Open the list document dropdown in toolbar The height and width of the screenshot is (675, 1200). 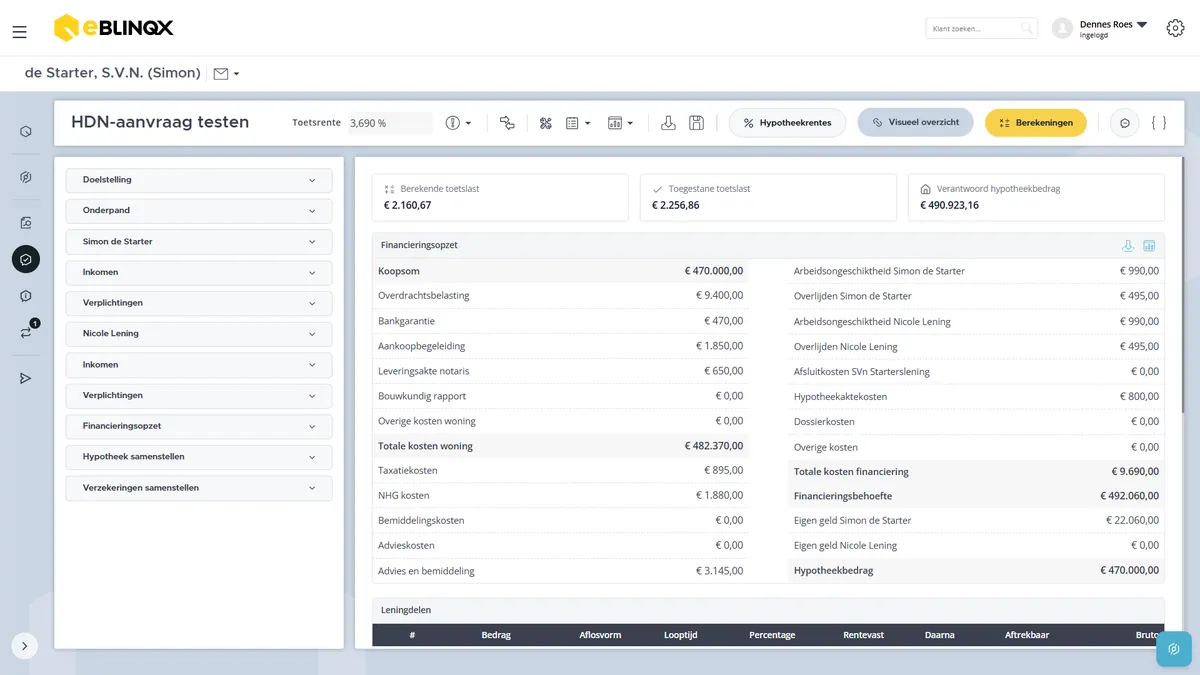(578, 123)
